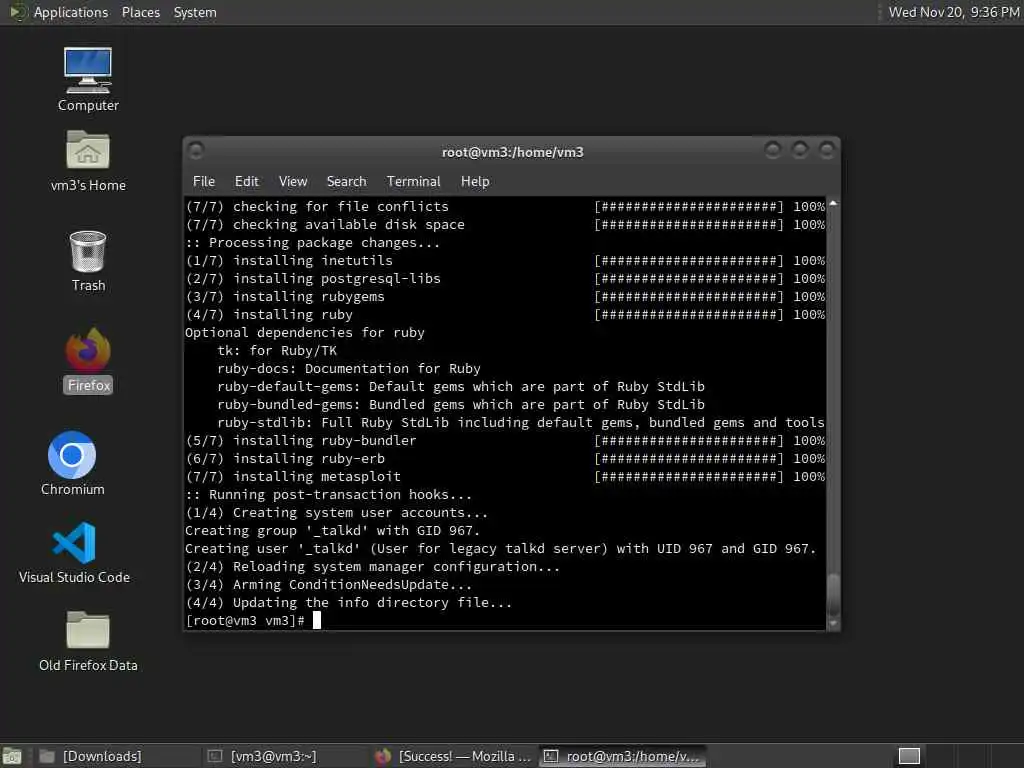Screen dimensions: 1024x768
Task: Open the System menu
Action: pyautogui.click(x=195, y=12)
